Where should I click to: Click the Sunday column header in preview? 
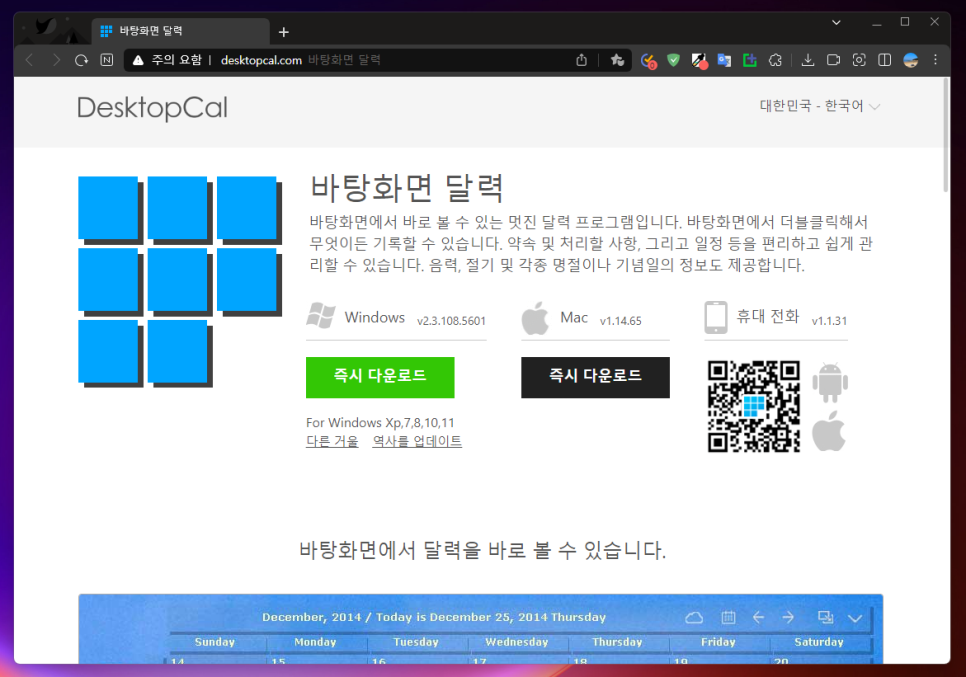(214, 642)
